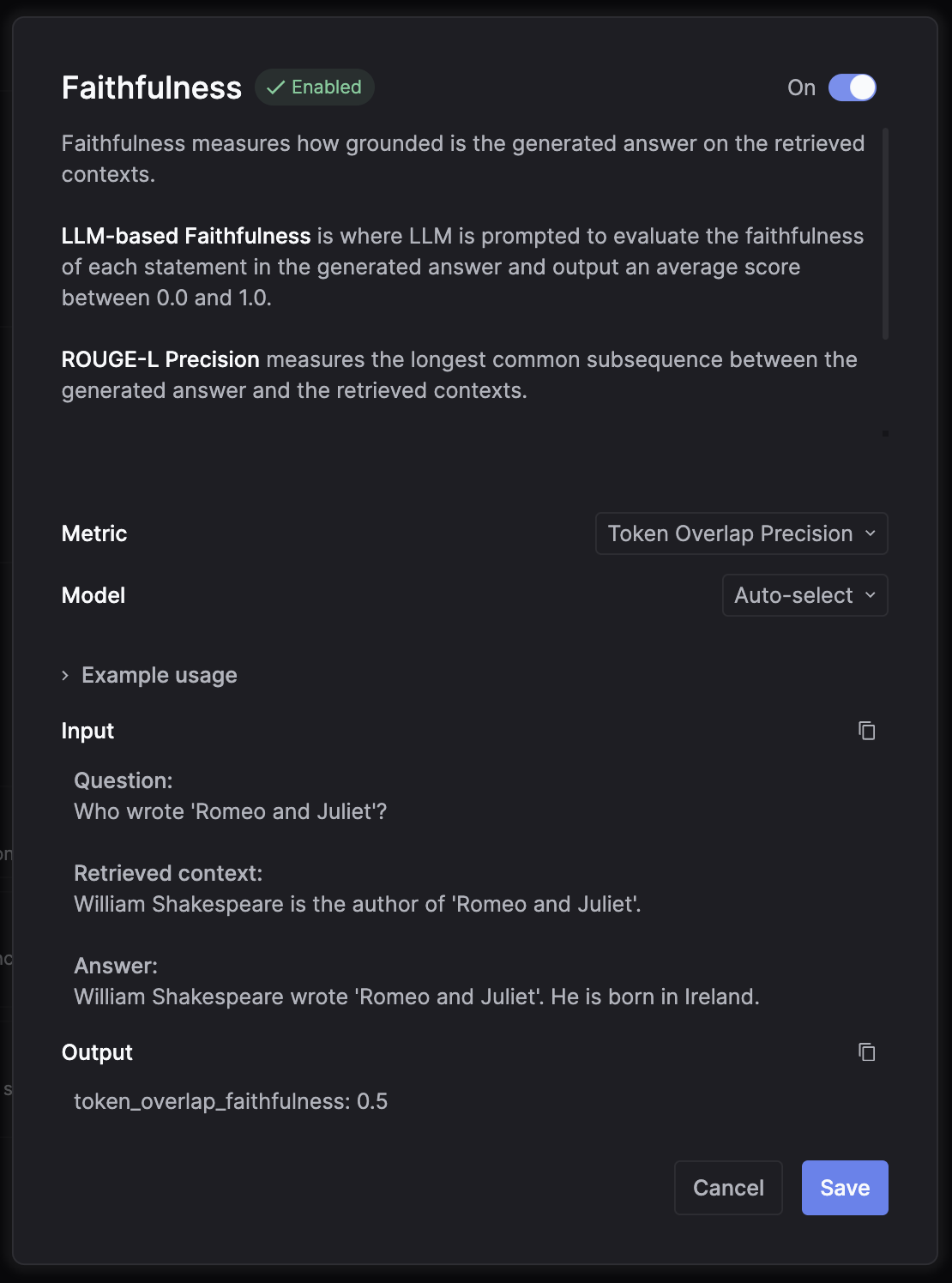Click the description panel scrollbar
952x1283 pixels.
pyautogui.click(x=885, y=233)
